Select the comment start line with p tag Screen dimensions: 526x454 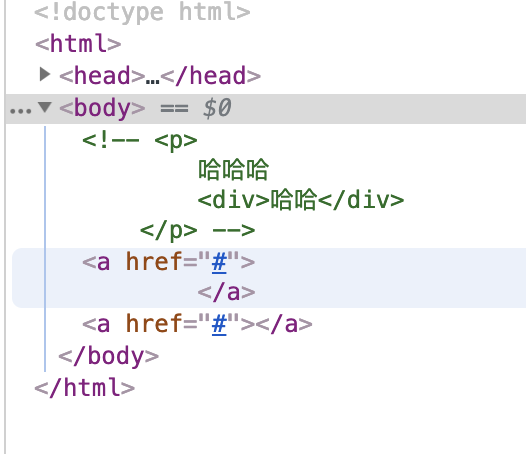(x=140, y=140)
